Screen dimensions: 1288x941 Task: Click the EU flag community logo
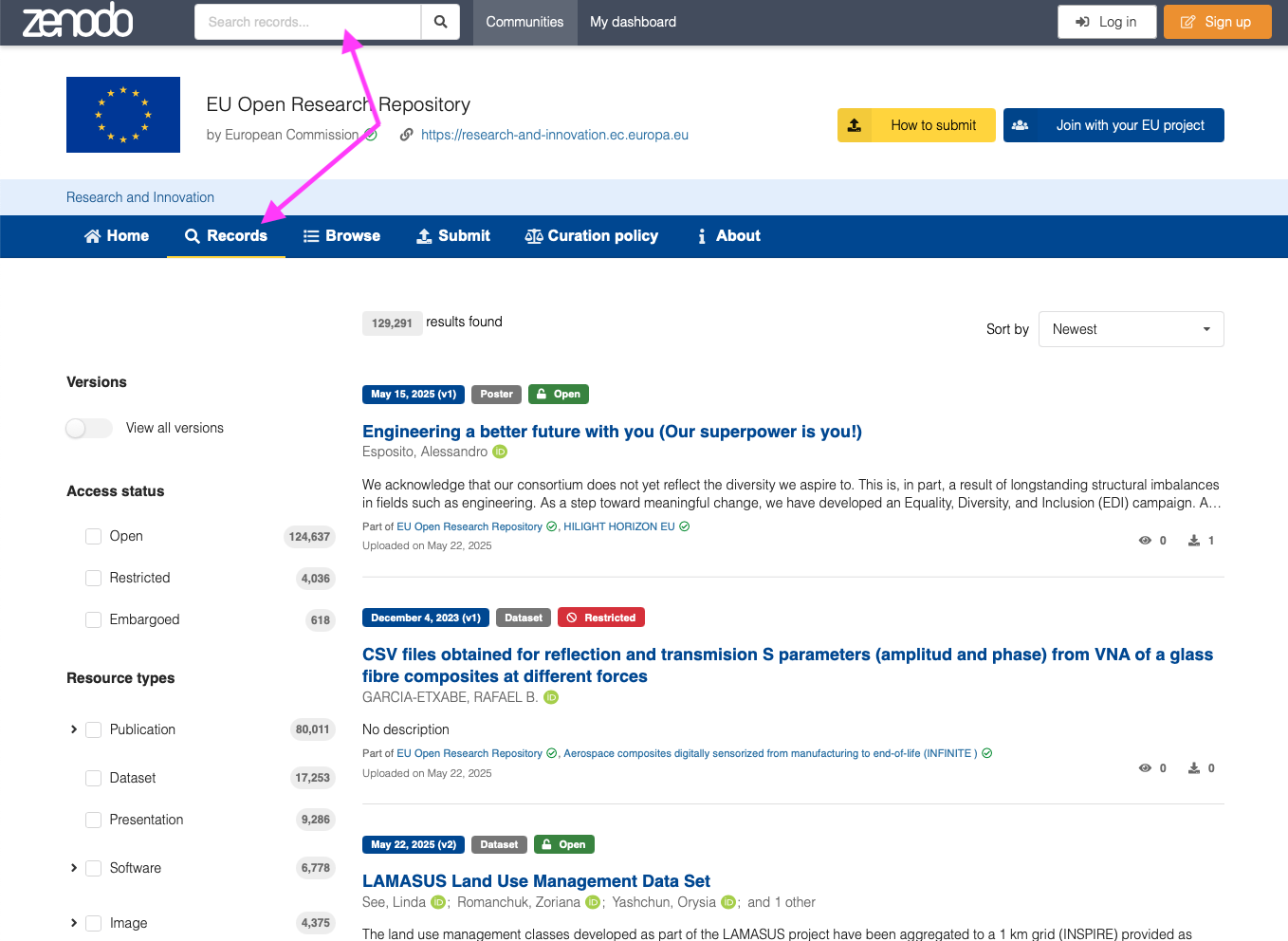(x=123, y=115)
